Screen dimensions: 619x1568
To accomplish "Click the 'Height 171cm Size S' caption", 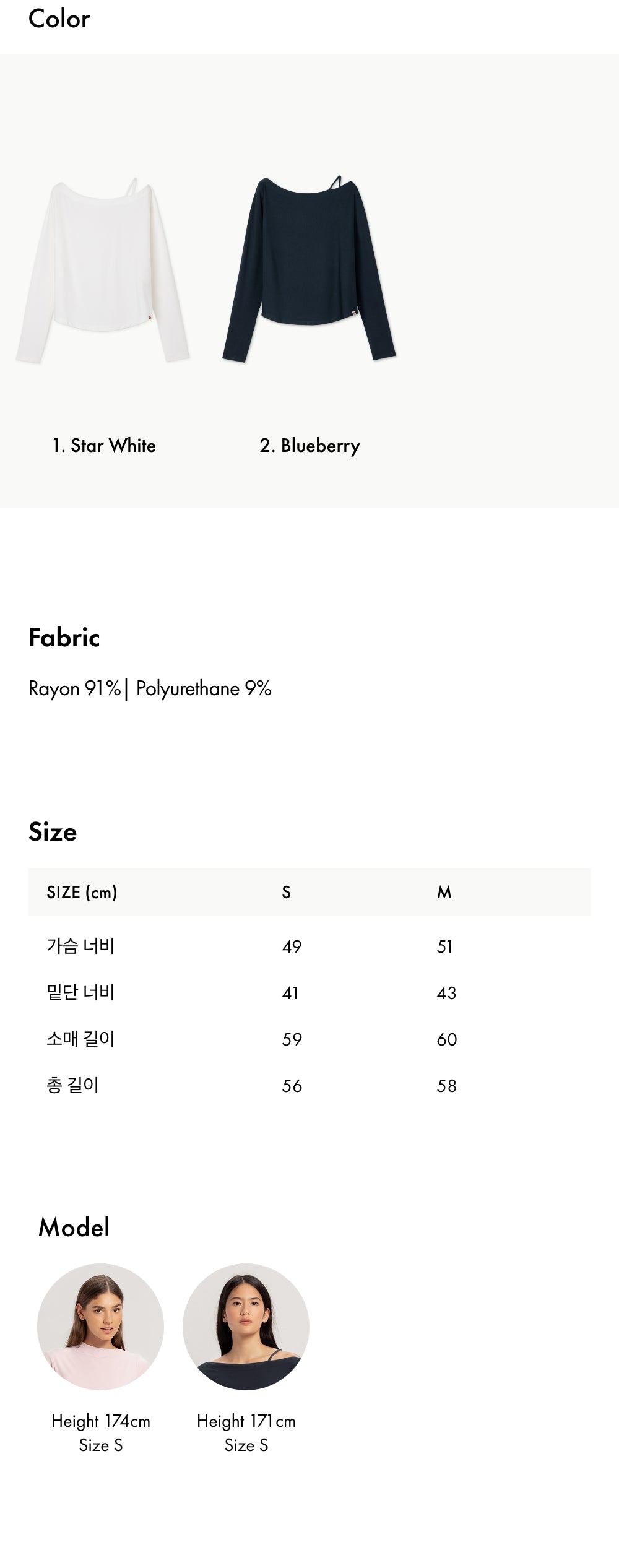I will (x=246, y=1433).
